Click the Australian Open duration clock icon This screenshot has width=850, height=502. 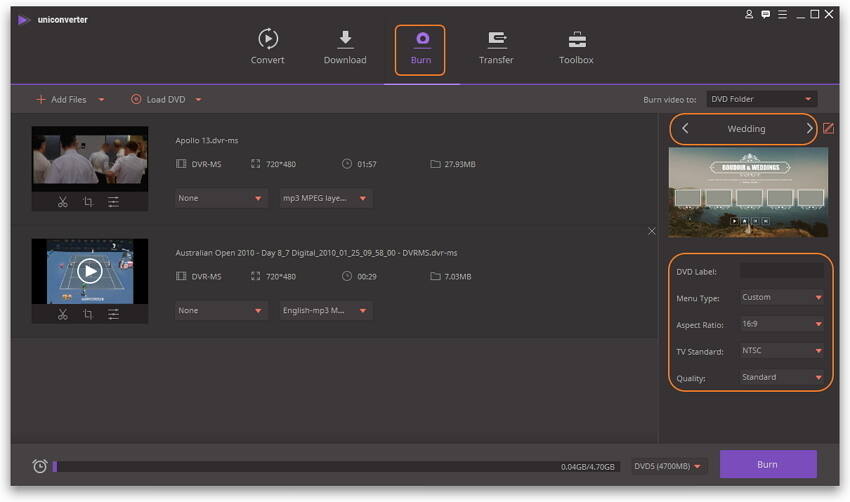coord(347,276)
